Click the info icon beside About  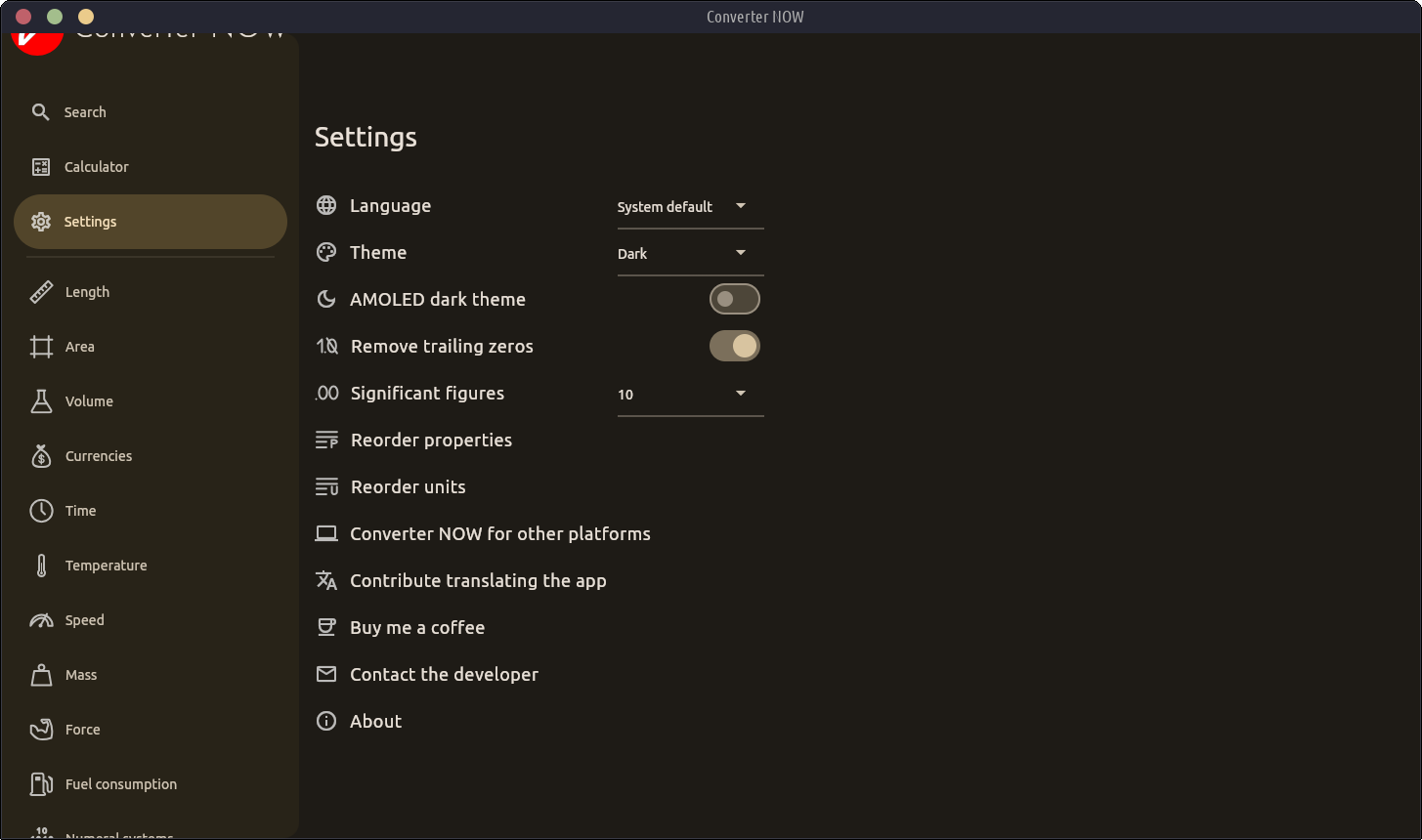[x=326, y=721]
